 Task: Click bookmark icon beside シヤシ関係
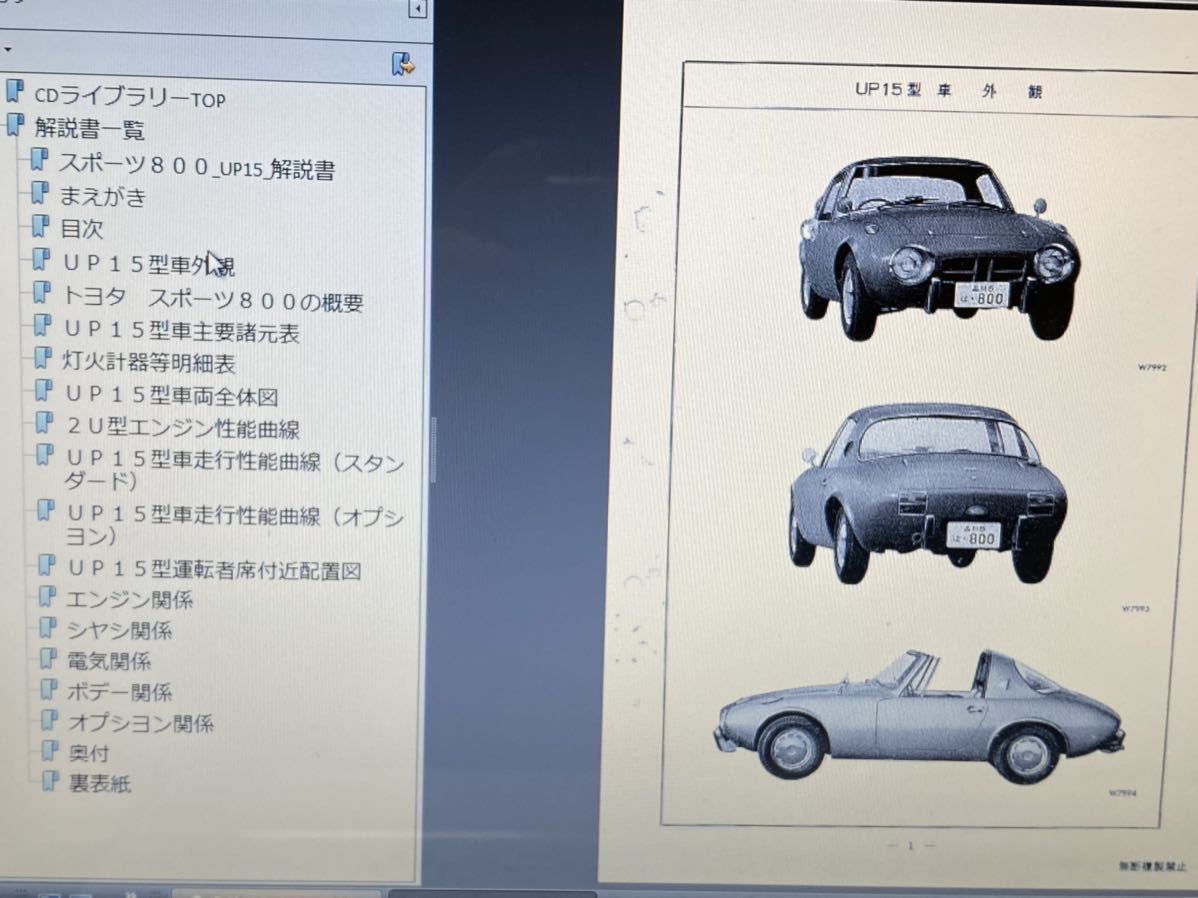tap(47, 627)
